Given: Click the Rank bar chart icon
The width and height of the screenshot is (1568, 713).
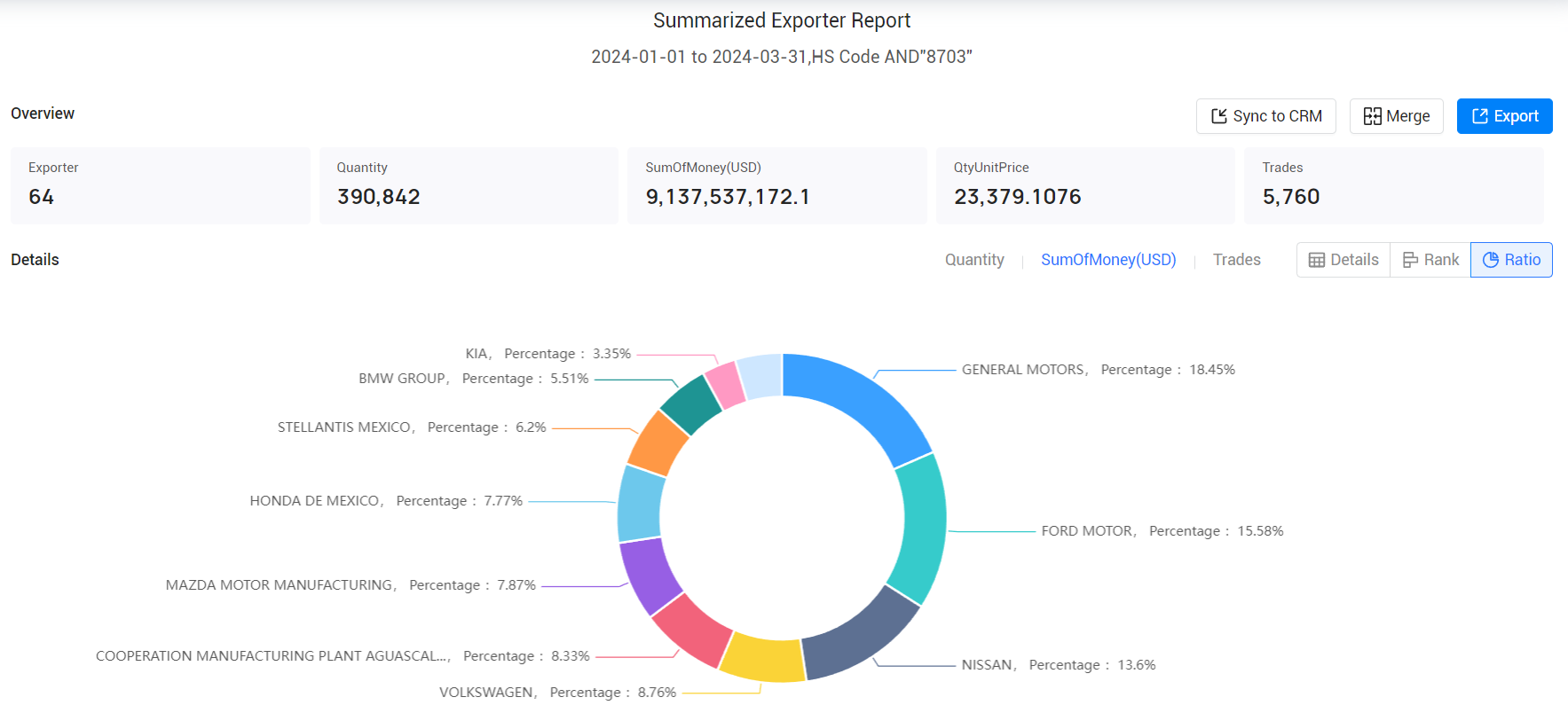Looking at the screenshot, I should (x=1410, y=260).
